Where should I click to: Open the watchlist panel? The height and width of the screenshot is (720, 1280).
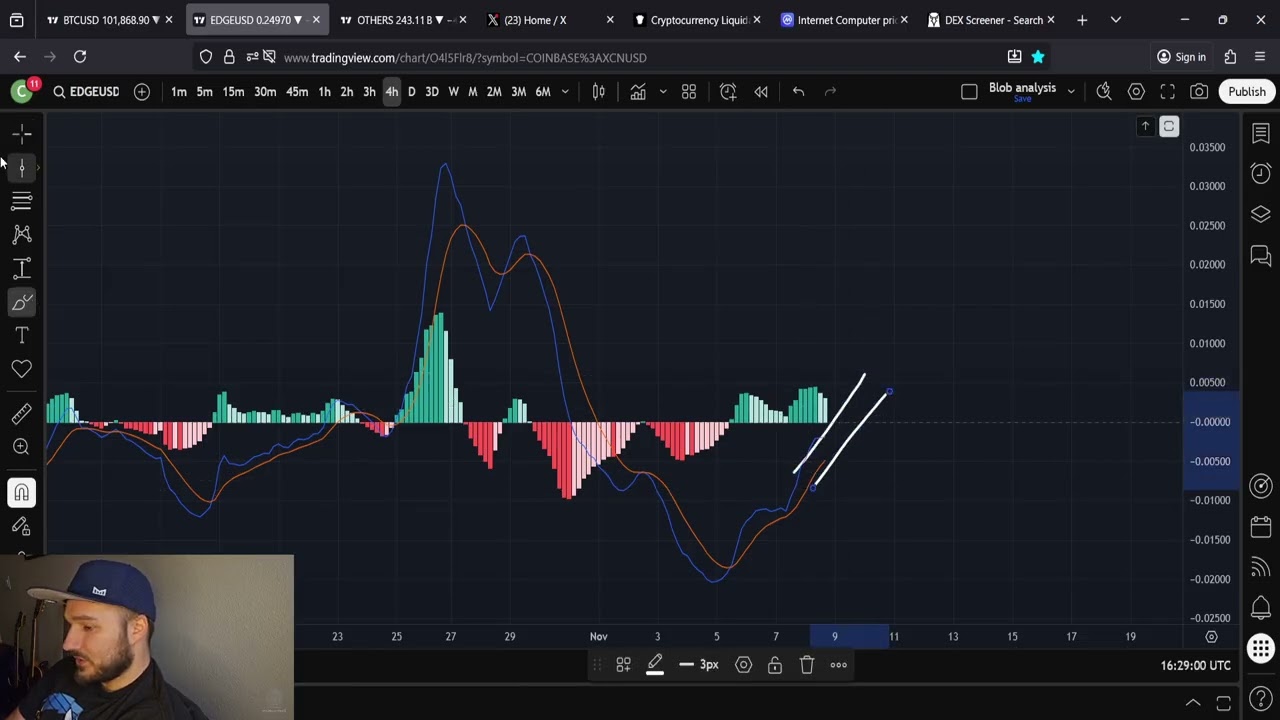coord(1261,133)
